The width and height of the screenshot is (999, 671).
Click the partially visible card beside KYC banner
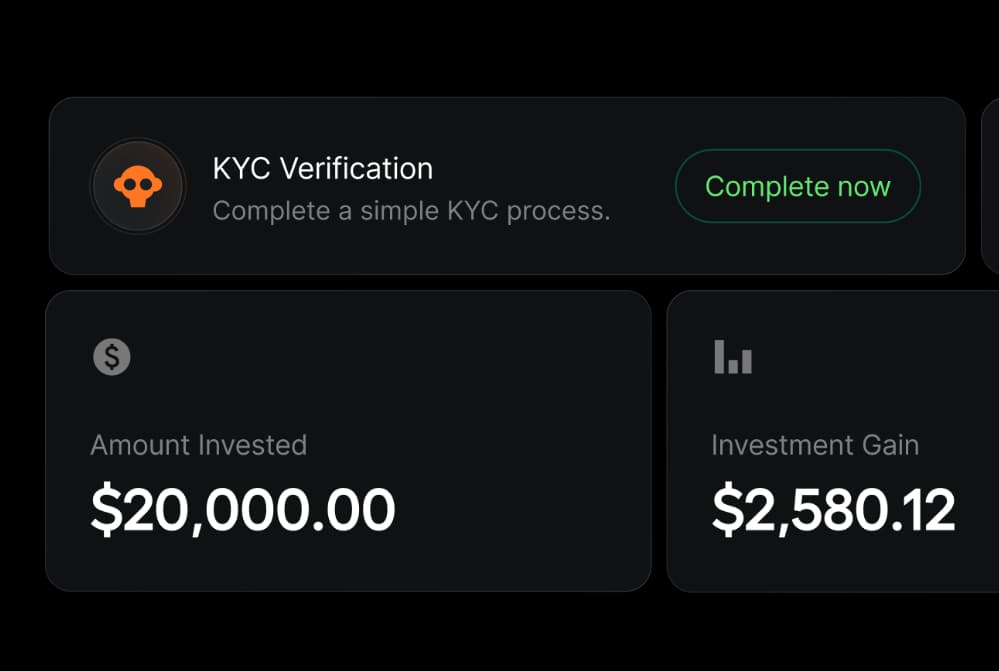pos(990,185)
